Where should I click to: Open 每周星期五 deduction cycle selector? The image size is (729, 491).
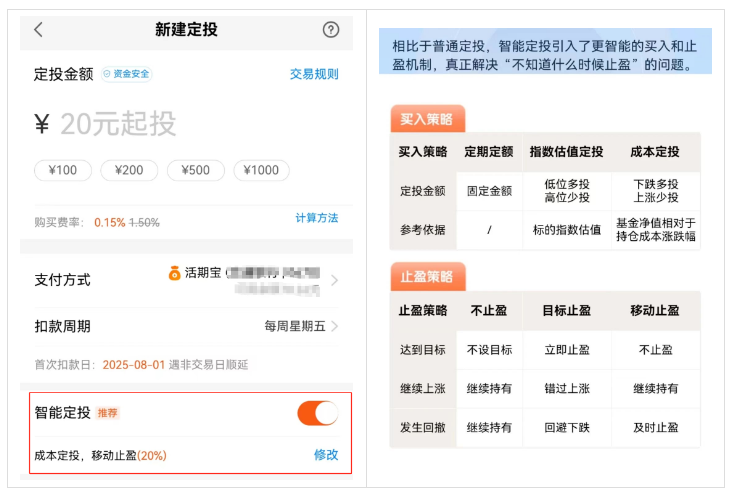click(x=295, y=326)
